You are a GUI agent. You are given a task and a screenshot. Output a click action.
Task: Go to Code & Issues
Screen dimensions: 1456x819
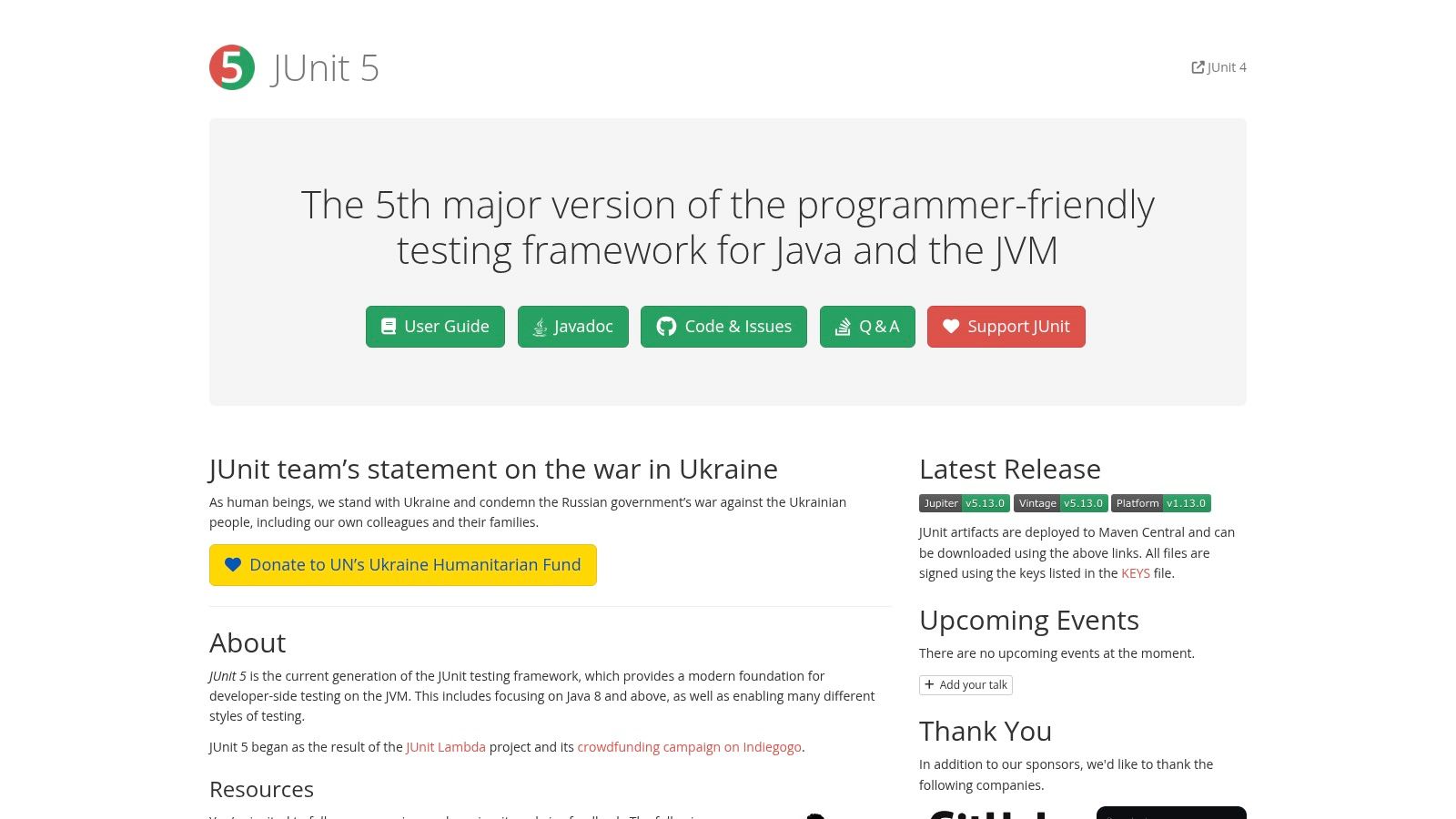(x=723, y=327)
